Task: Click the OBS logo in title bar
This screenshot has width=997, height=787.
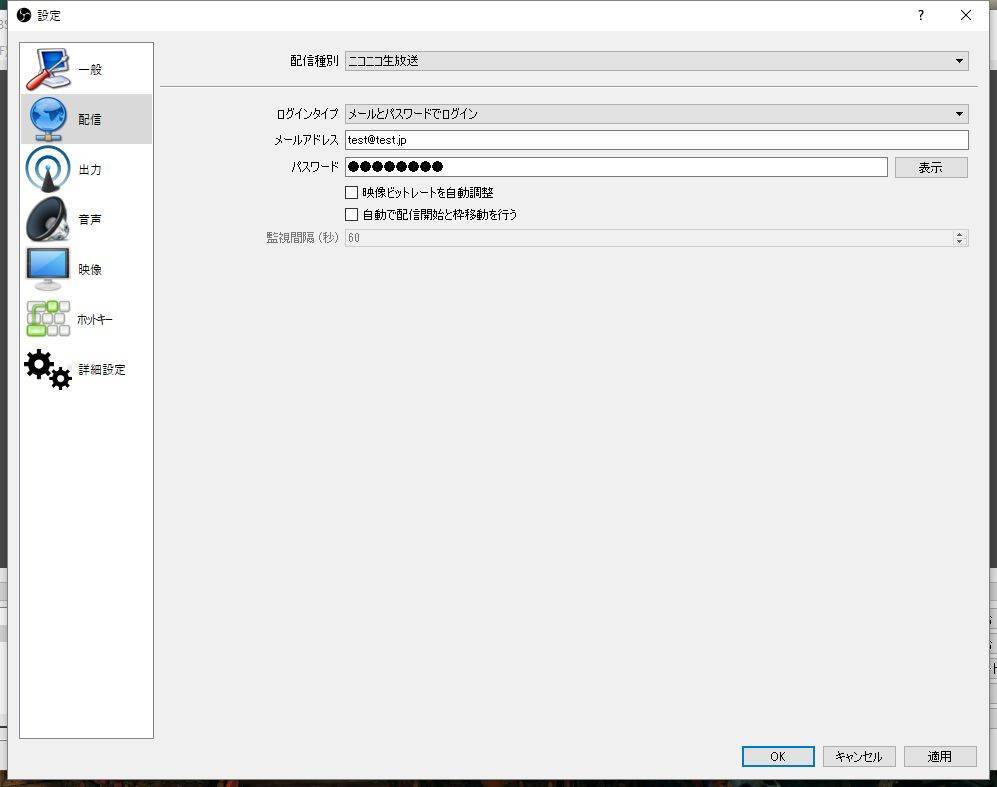Action: [24, 15]
